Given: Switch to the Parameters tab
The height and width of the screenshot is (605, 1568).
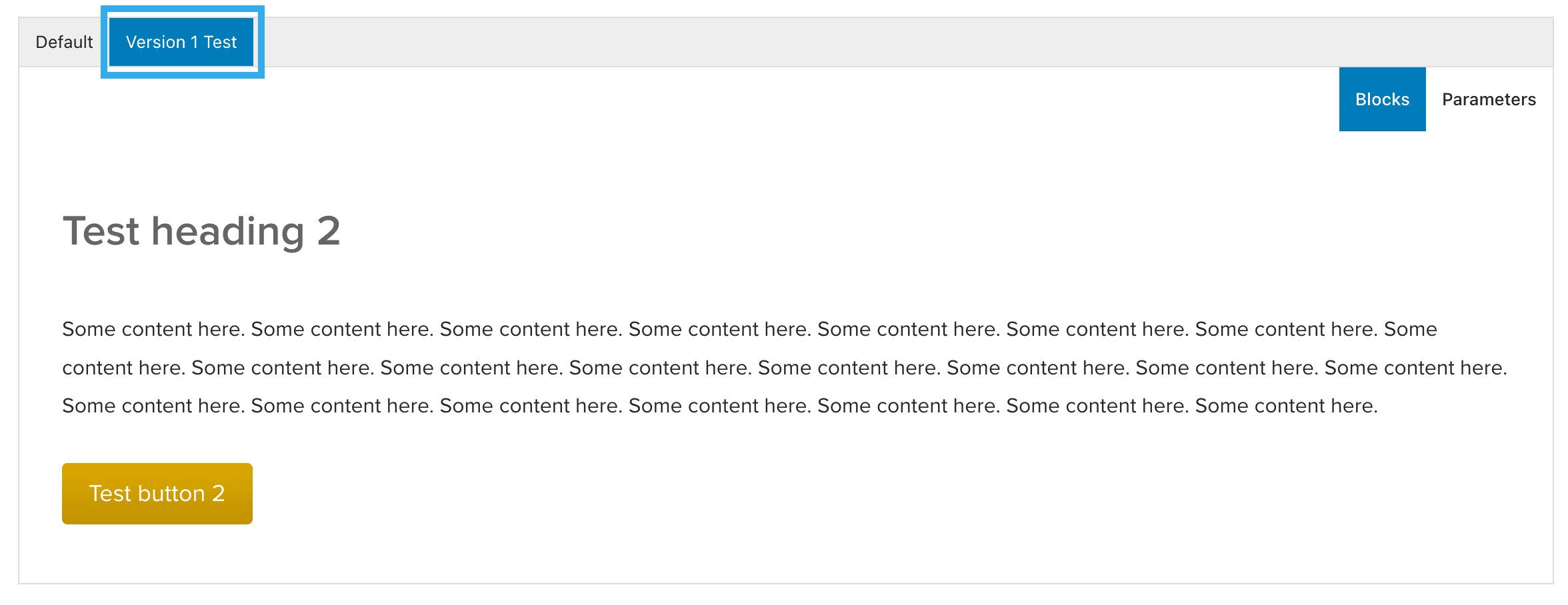Looking at the screenshot, I should click(x=1489, y=99).
